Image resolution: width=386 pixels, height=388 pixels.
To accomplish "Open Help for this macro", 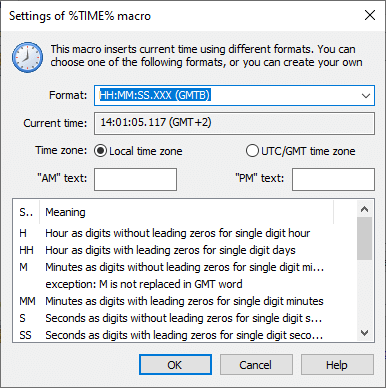I will (x=337, y=365).
